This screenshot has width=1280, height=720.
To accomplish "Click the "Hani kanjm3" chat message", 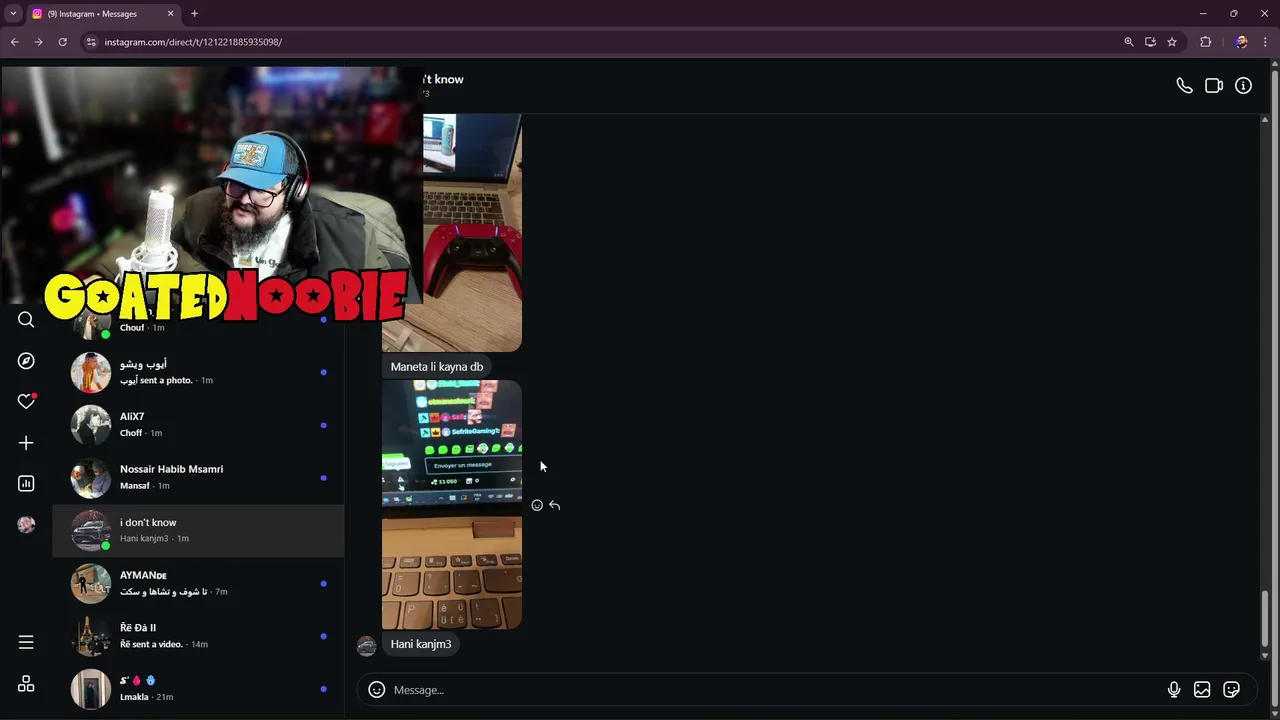I will pos(421,644).
